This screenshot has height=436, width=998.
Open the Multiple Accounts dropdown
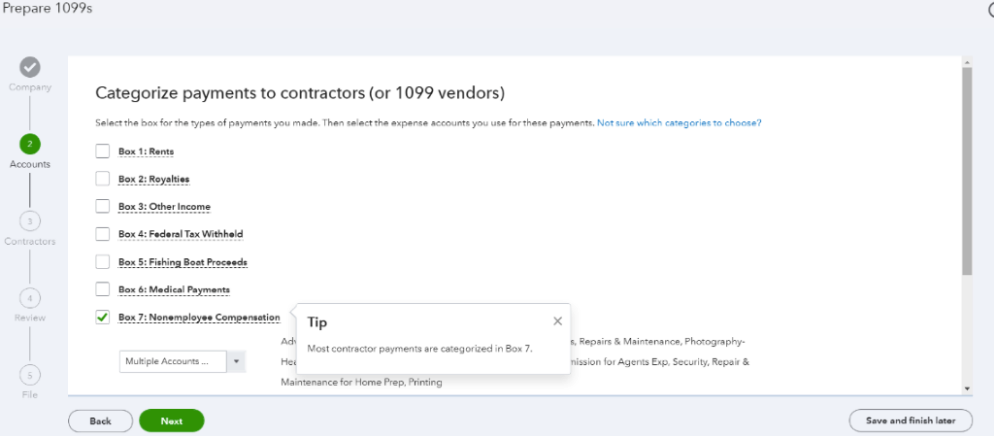pyautogui.click(x=172, y=361)
